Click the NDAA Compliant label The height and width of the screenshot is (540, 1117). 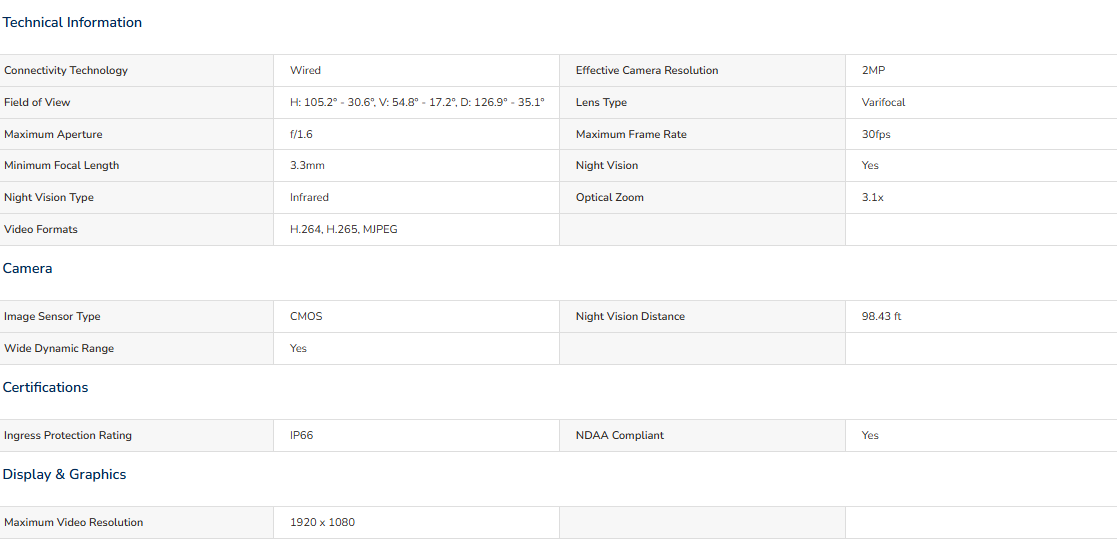pos(620,435)
